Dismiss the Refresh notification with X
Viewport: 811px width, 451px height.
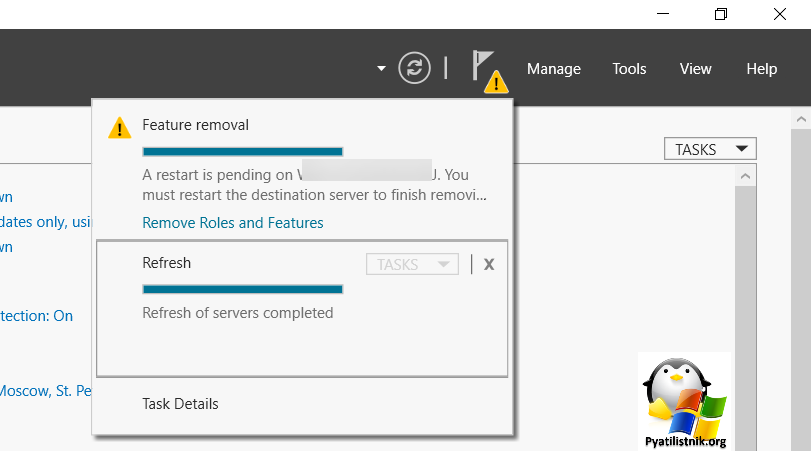click(x=489, y=264)
